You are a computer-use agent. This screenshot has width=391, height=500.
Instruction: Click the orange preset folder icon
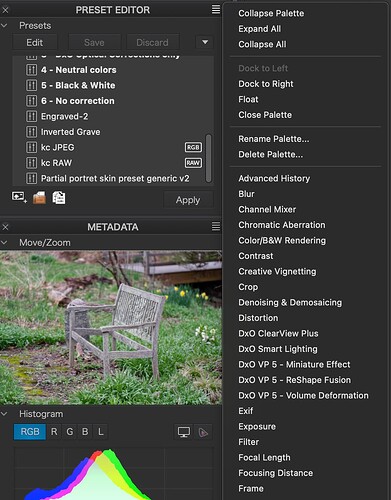pos(39,198)
